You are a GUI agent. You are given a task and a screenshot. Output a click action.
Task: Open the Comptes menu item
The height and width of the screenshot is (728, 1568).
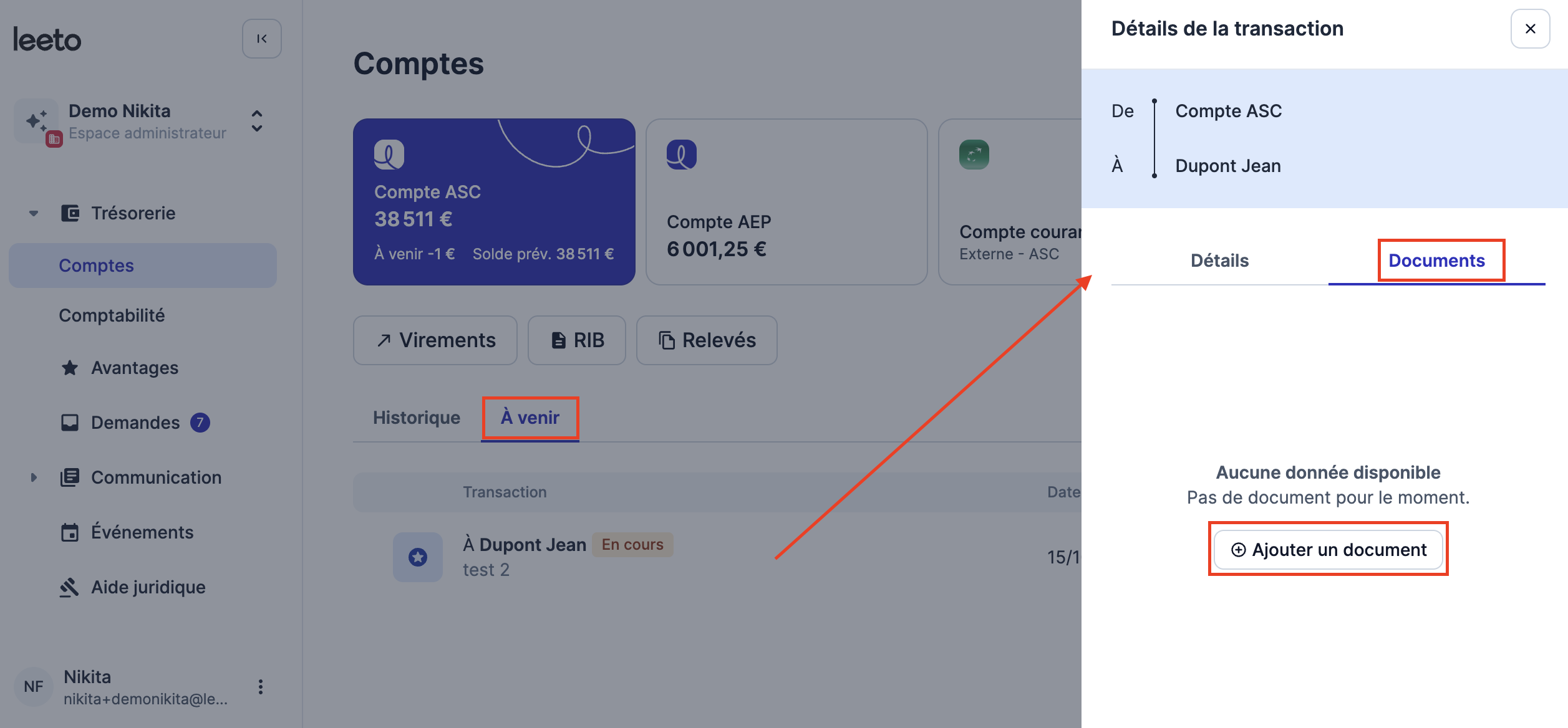(143, 266)
